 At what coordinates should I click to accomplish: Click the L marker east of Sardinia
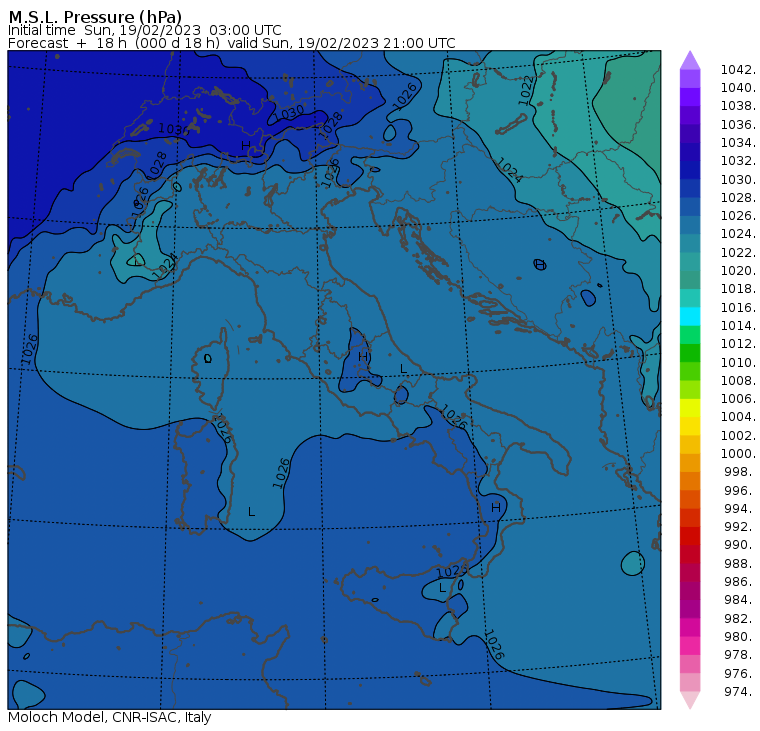click(x=251, y=511)
